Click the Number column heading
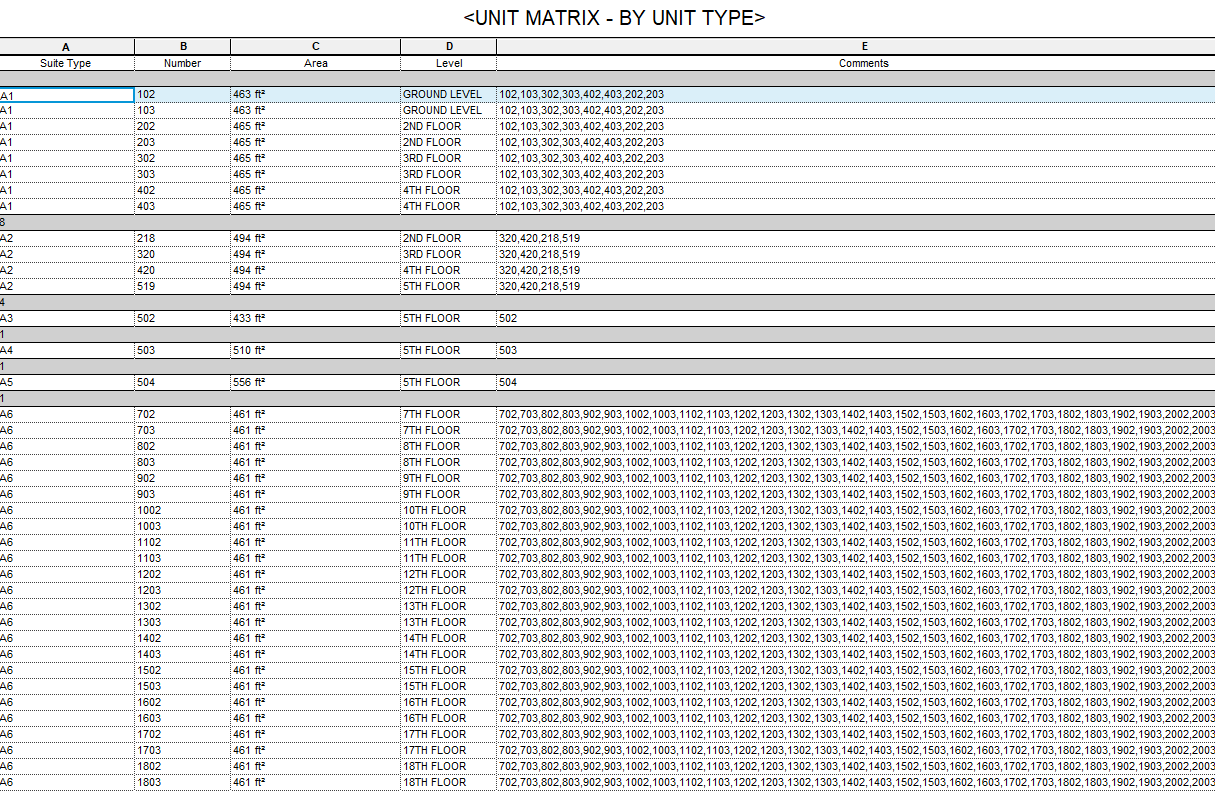Image resolution: width=1215 pixels, height=791 pixels. pyautogui.click(x=183, y=63)
